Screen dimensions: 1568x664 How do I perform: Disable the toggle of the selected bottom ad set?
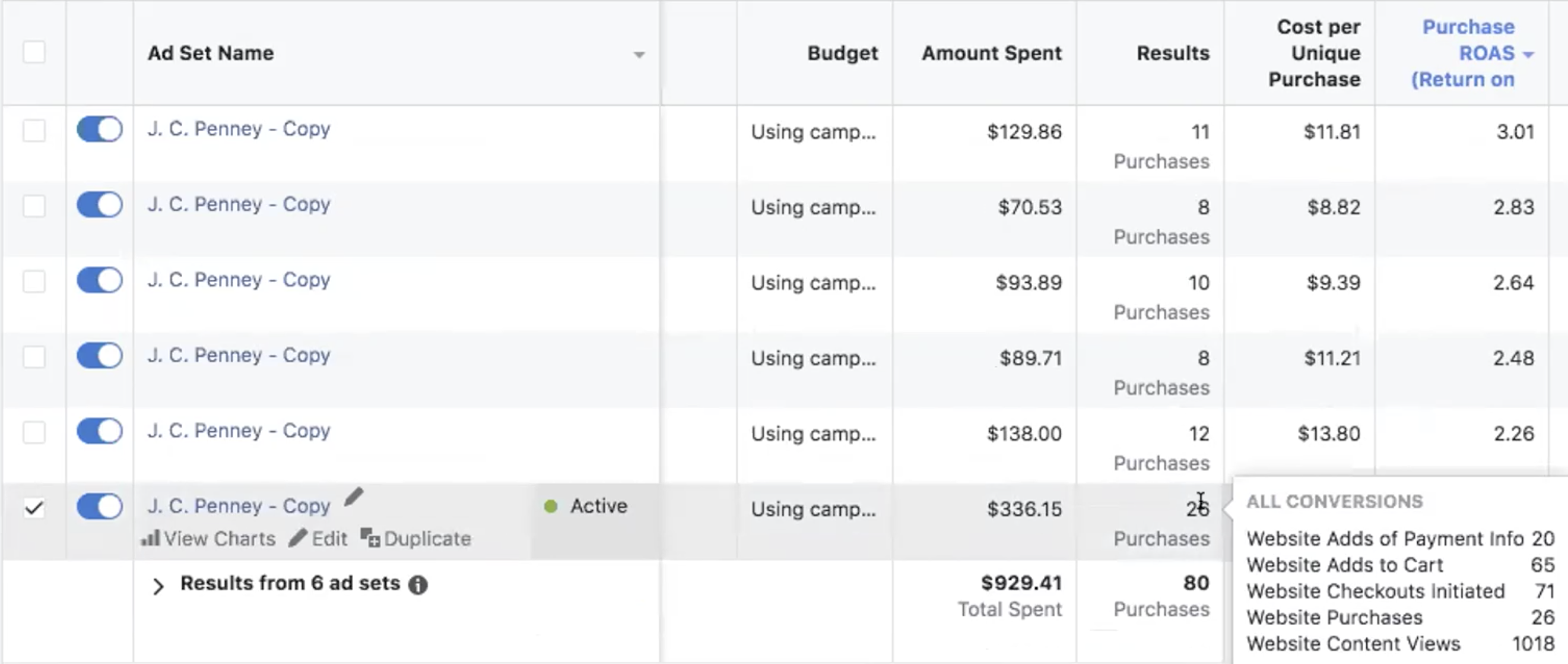point(99,506)
